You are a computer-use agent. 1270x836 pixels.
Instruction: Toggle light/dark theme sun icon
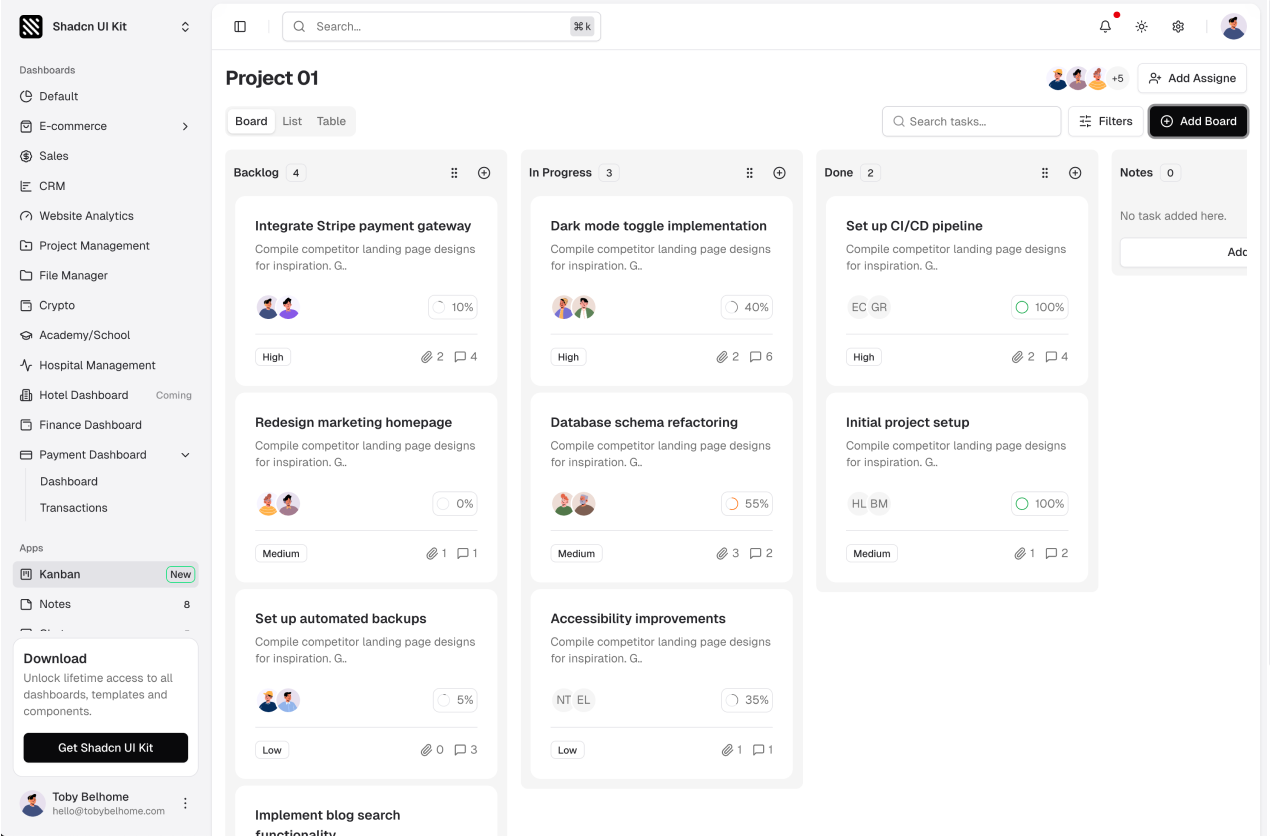(1141, 27)
